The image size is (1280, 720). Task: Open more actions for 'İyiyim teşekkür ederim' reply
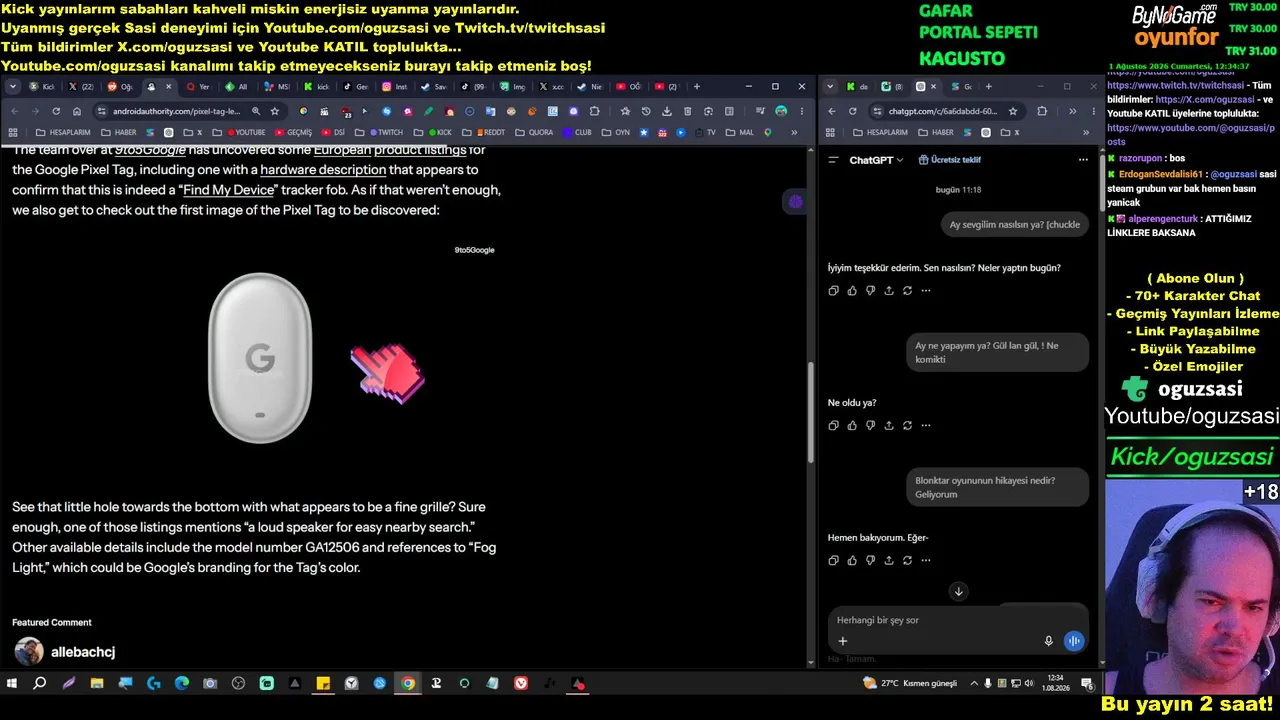point(926,291)
